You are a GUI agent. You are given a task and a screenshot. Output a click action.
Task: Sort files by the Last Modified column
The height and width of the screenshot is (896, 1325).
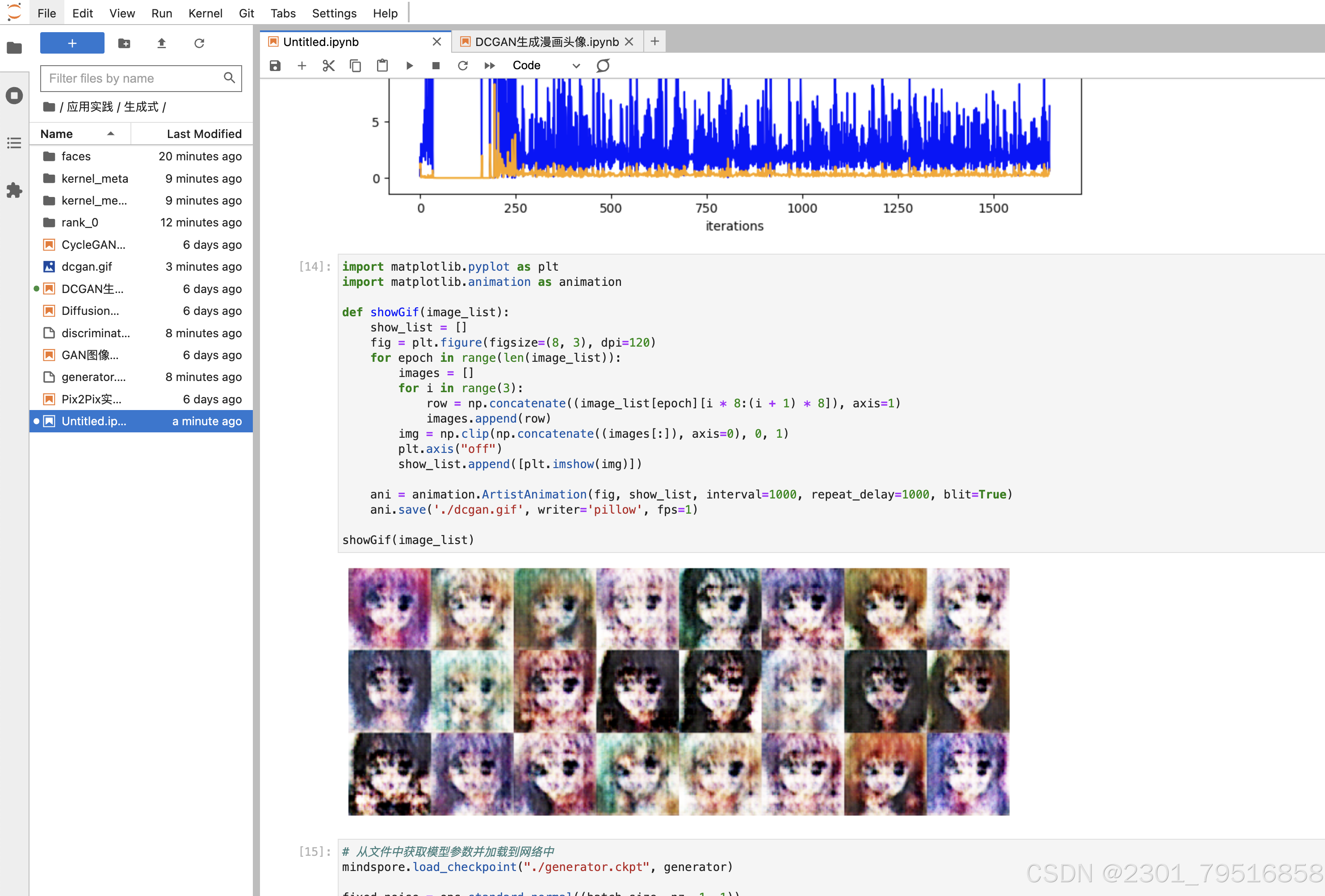coord(204,134)
